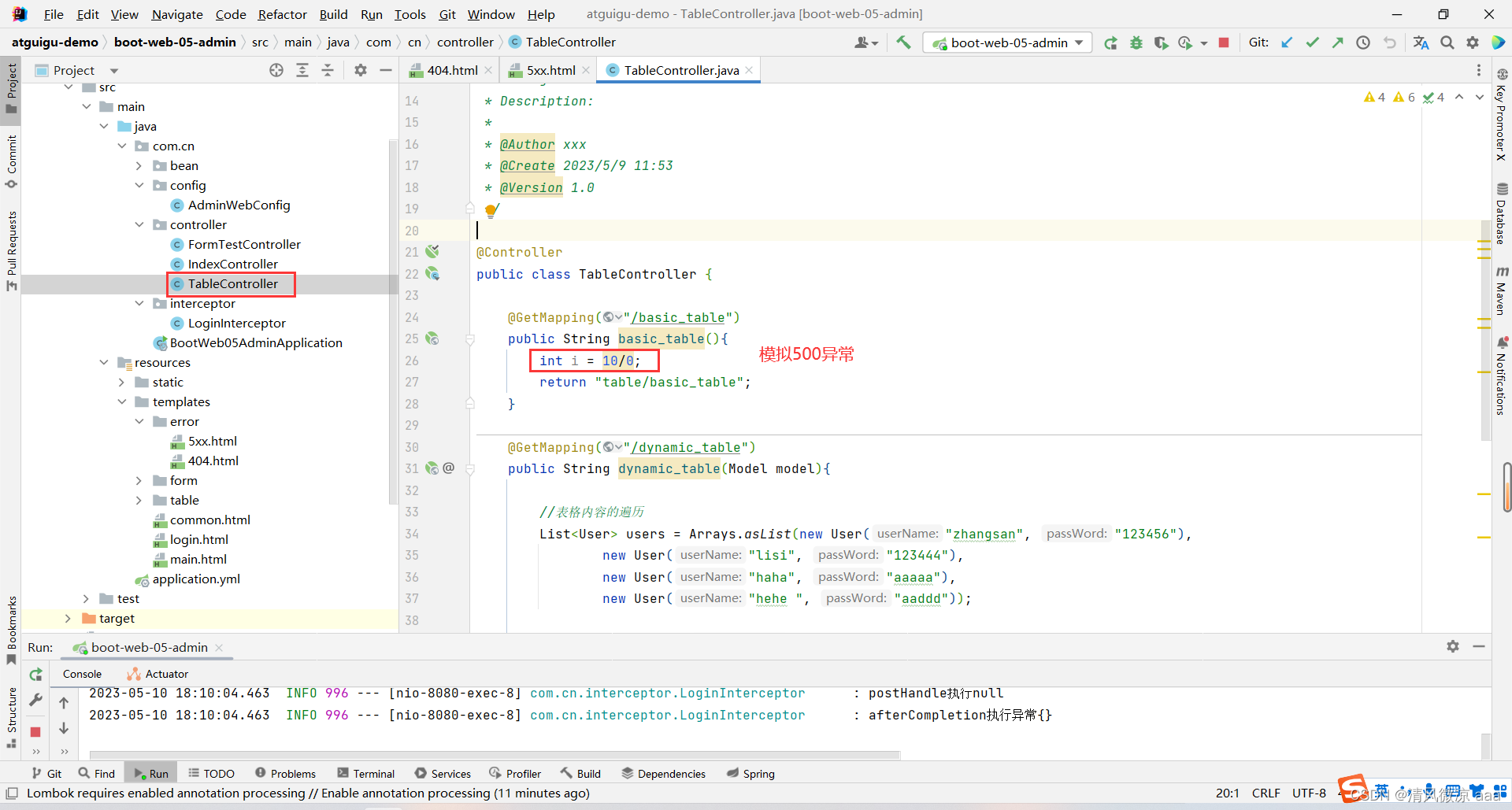Open Git show history clock icon
This screenshot has height=810, width=1512.
(x=1363, y=43)
